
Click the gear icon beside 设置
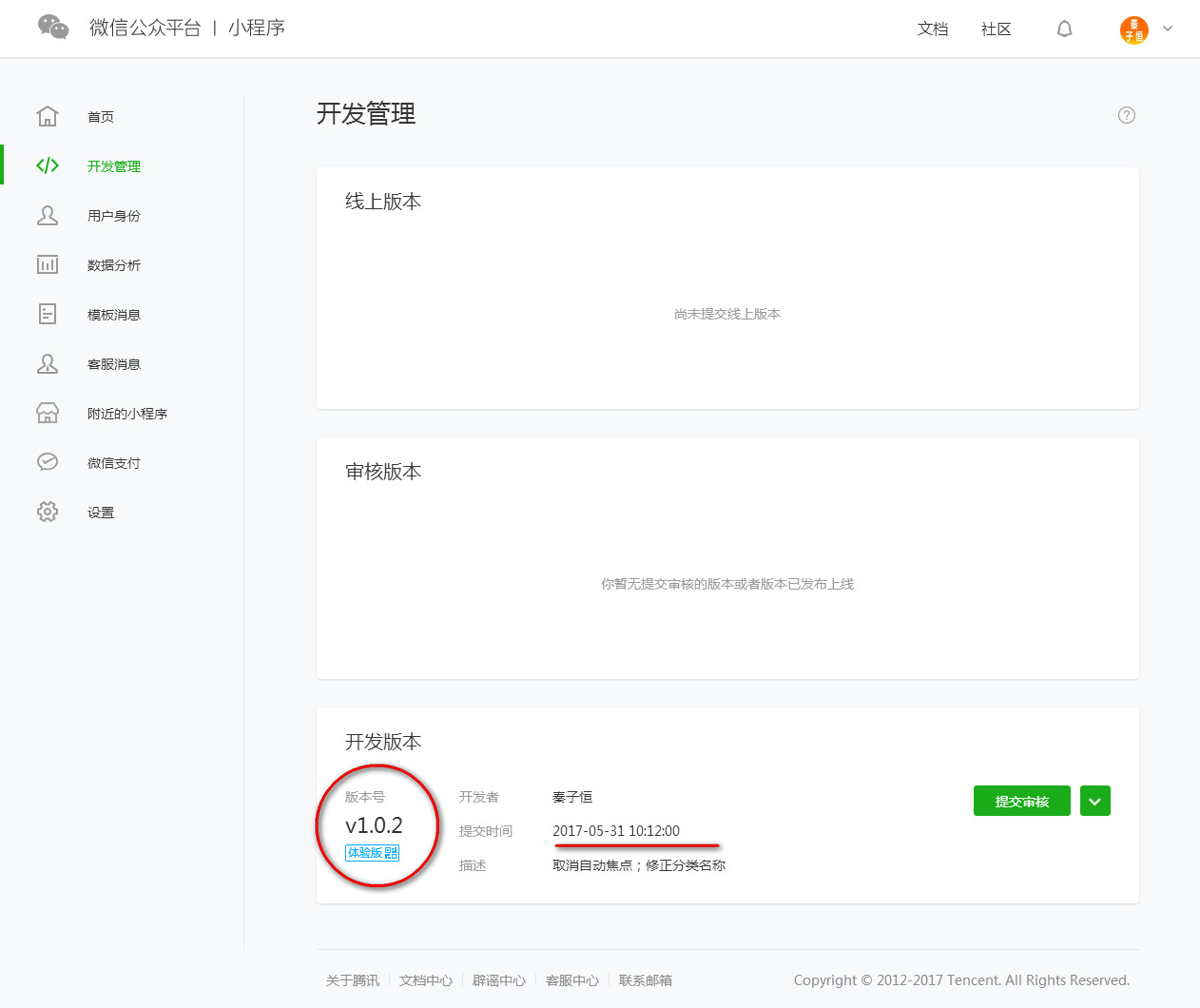48,512
